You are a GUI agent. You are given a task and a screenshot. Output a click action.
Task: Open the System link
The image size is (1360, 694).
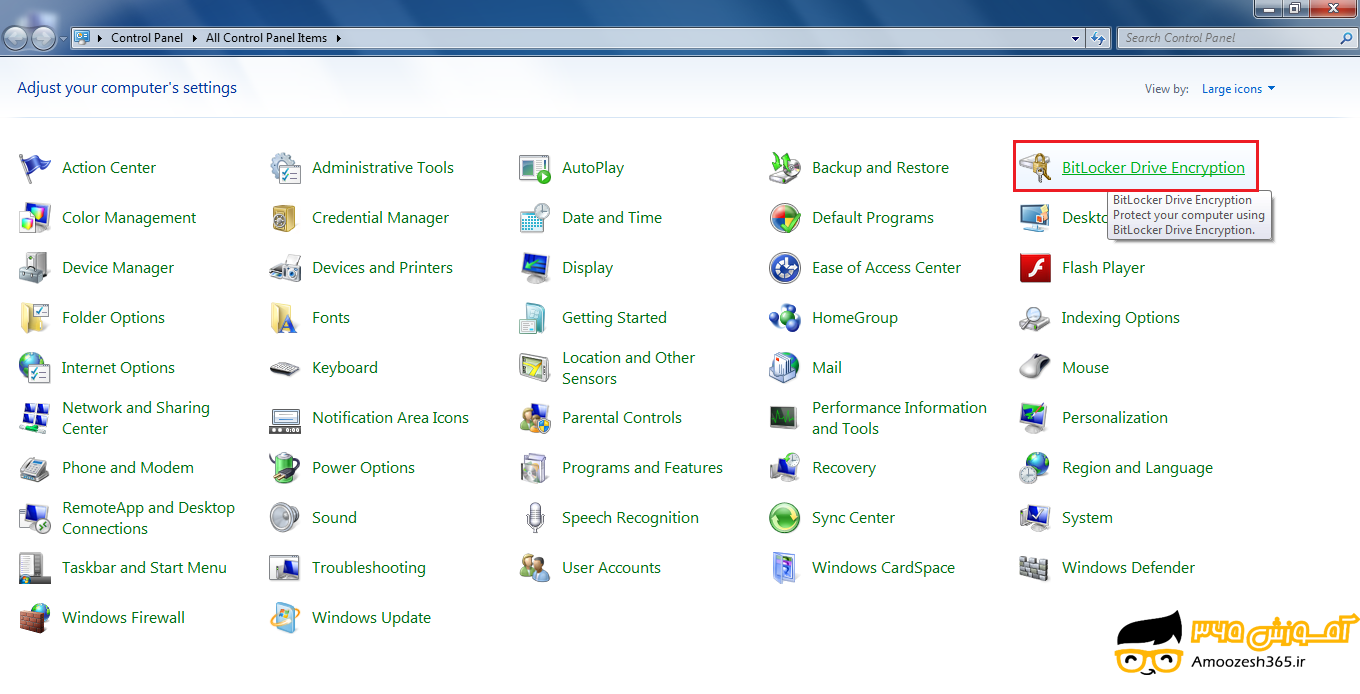[x=1087, y=518]
